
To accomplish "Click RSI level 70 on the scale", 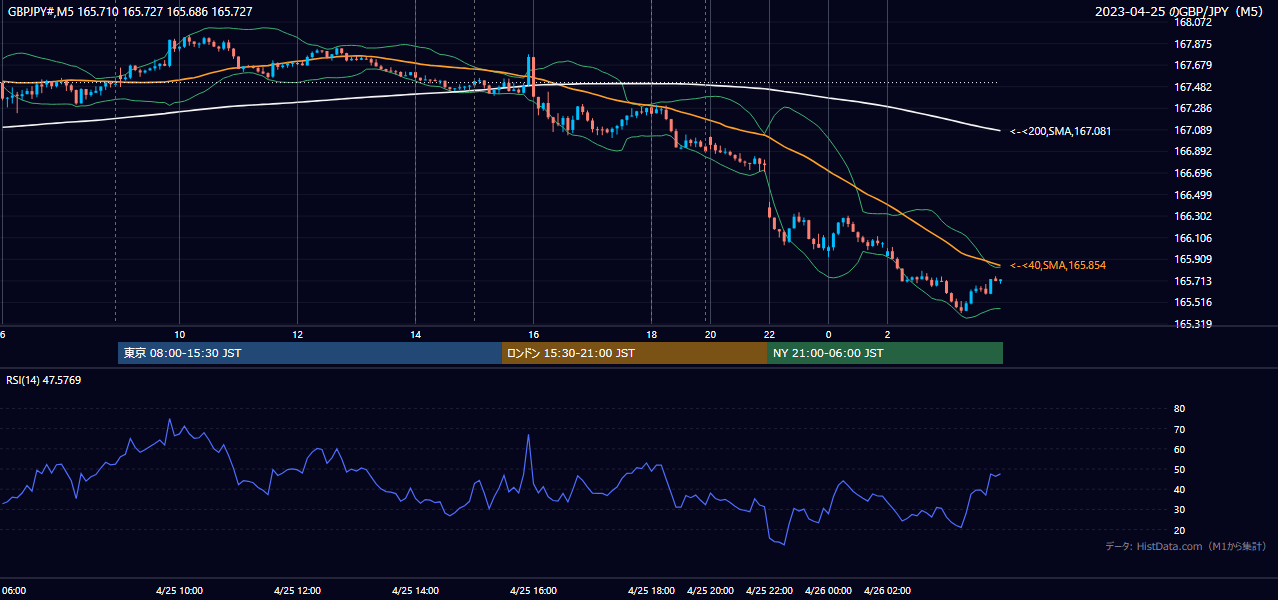I will pyautogui.click(x=1179, y=429).
